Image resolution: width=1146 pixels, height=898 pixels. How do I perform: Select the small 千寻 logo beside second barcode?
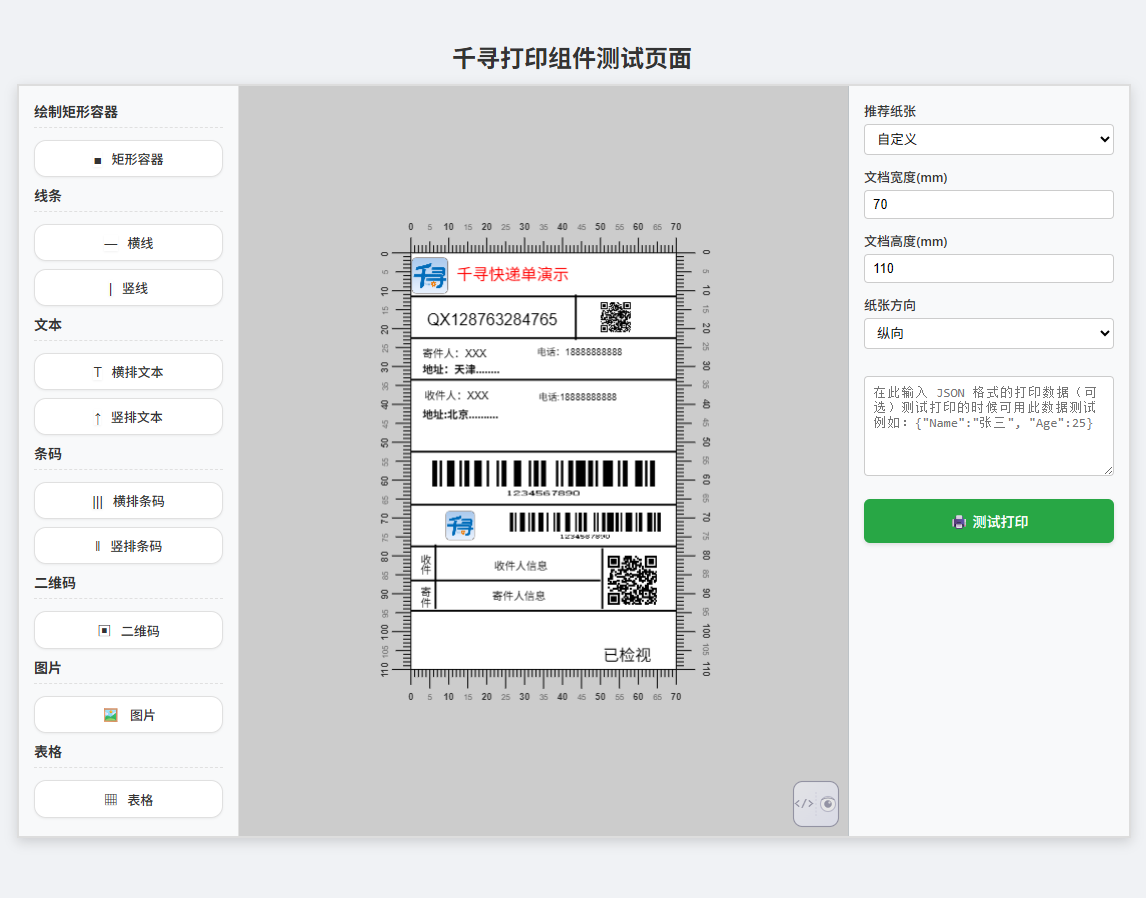[x=460, y=525]
